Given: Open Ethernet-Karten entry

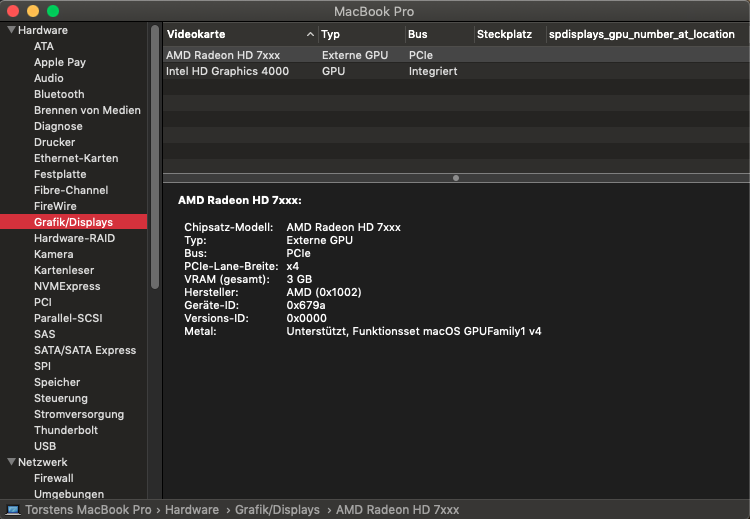Looking at the screenshot, I should click(x=76, y=158).
